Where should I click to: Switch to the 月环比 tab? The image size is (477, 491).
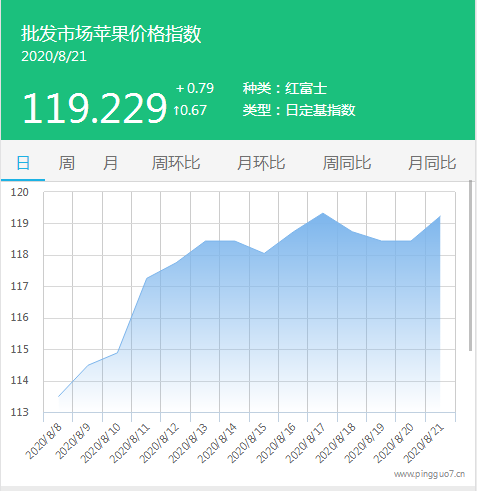click(261, 163)
